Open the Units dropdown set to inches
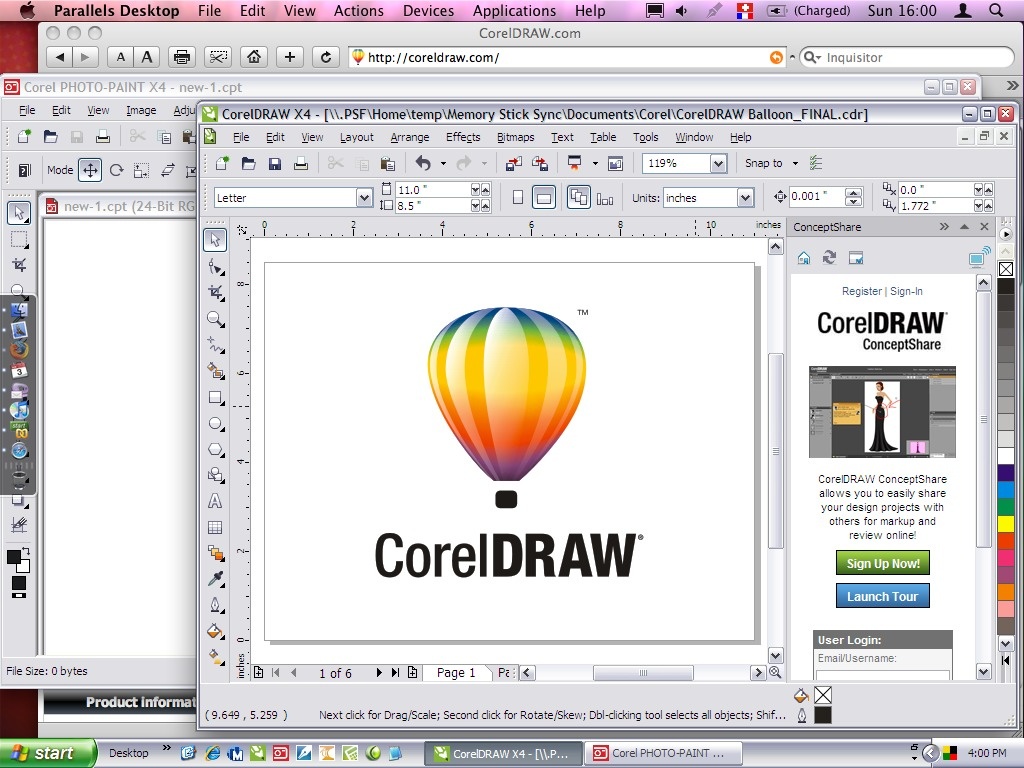1024x768 pixels. point(744,197)
